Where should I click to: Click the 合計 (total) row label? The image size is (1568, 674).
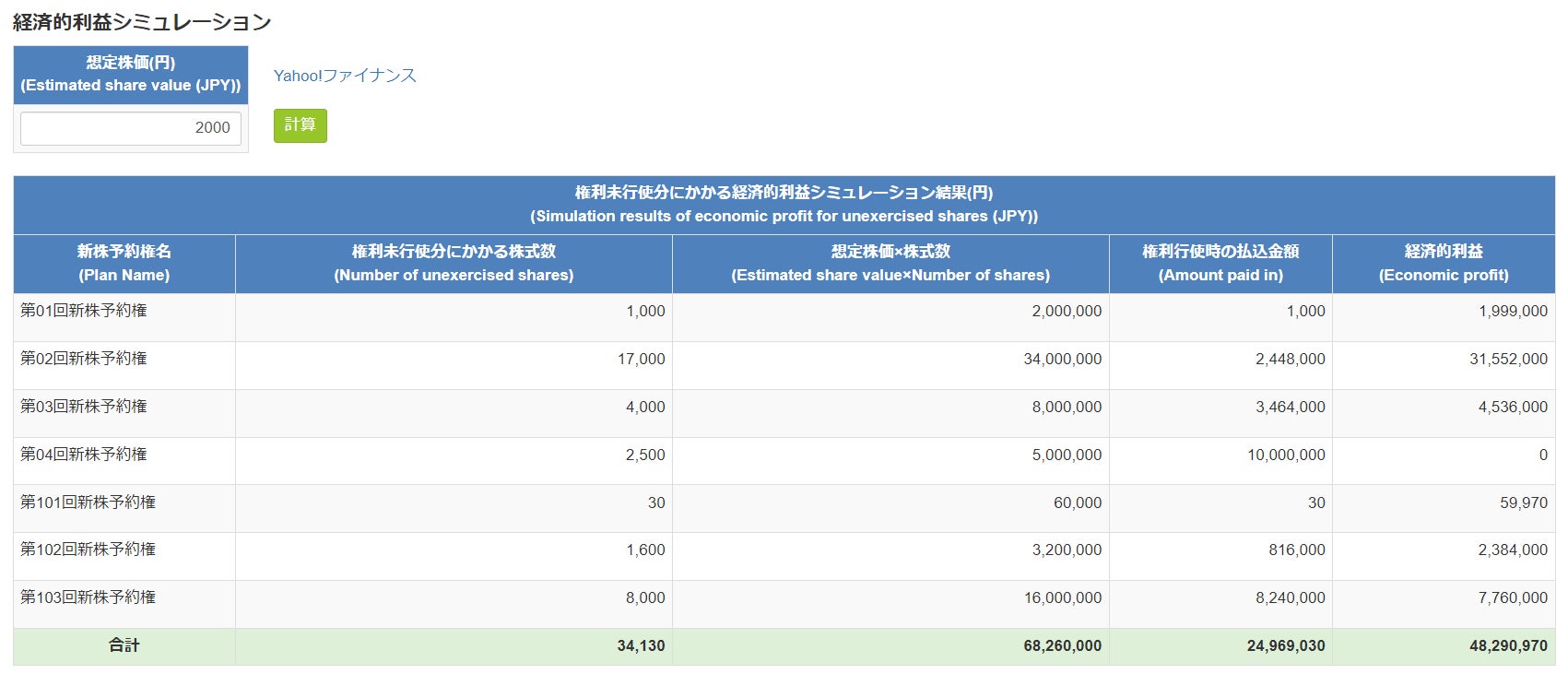[124, 645]
